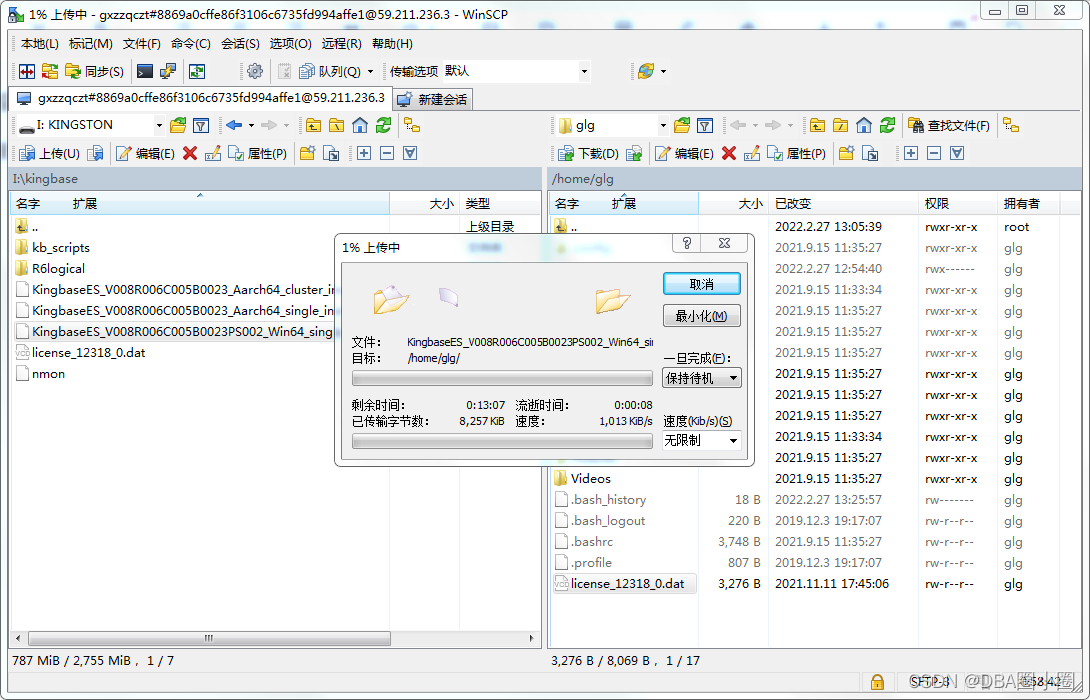Click the 查找文件(F) find files button

tap(949, 125)
